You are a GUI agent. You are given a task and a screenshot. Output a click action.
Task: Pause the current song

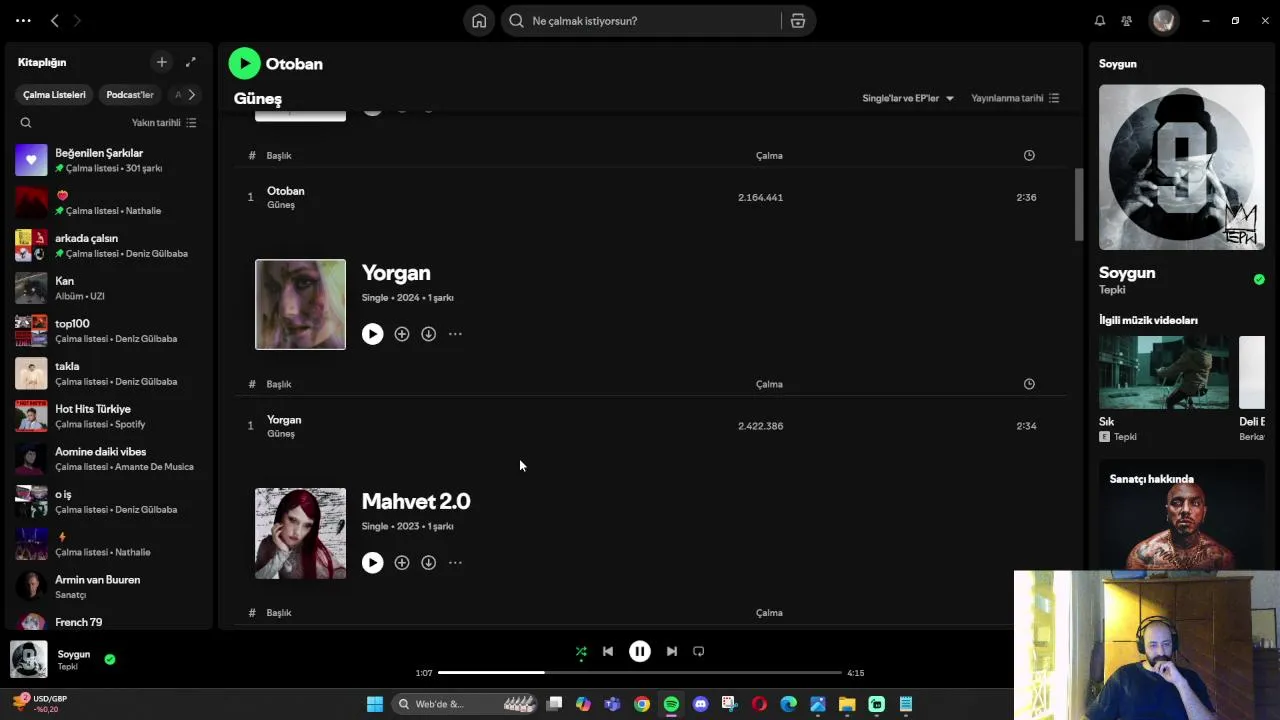[640, 651]
